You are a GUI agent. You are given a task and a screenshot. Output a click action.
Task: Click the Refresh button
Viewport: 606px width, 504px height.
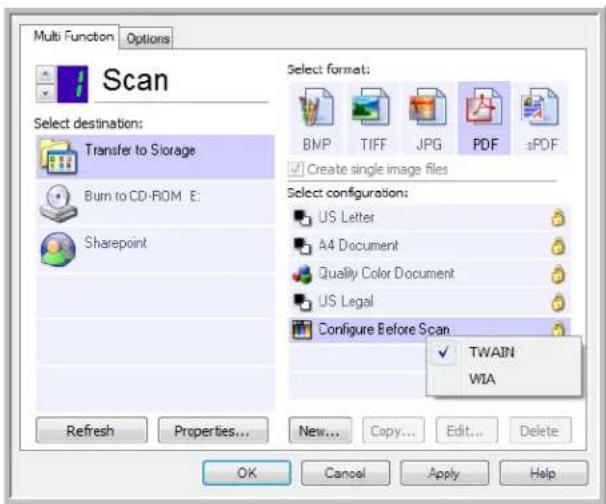tap(91, 430)
